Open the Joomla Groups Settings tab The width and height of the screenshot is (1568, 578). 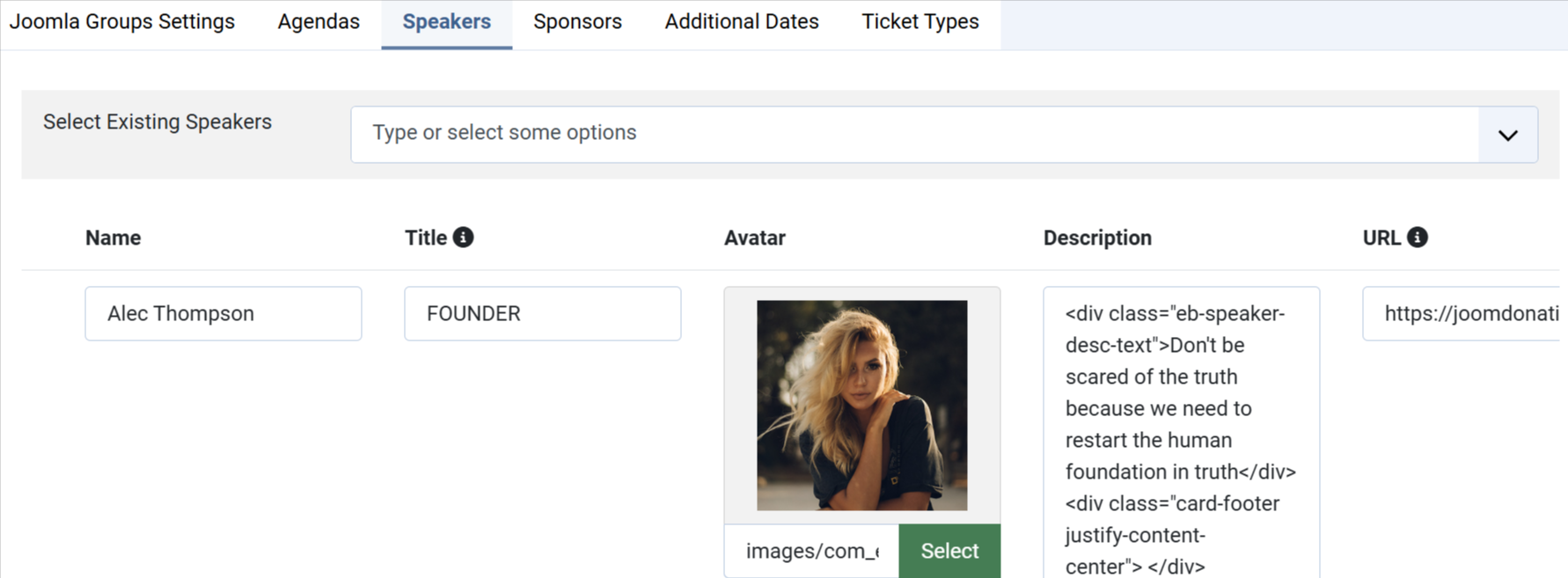(x=122, y=22)
